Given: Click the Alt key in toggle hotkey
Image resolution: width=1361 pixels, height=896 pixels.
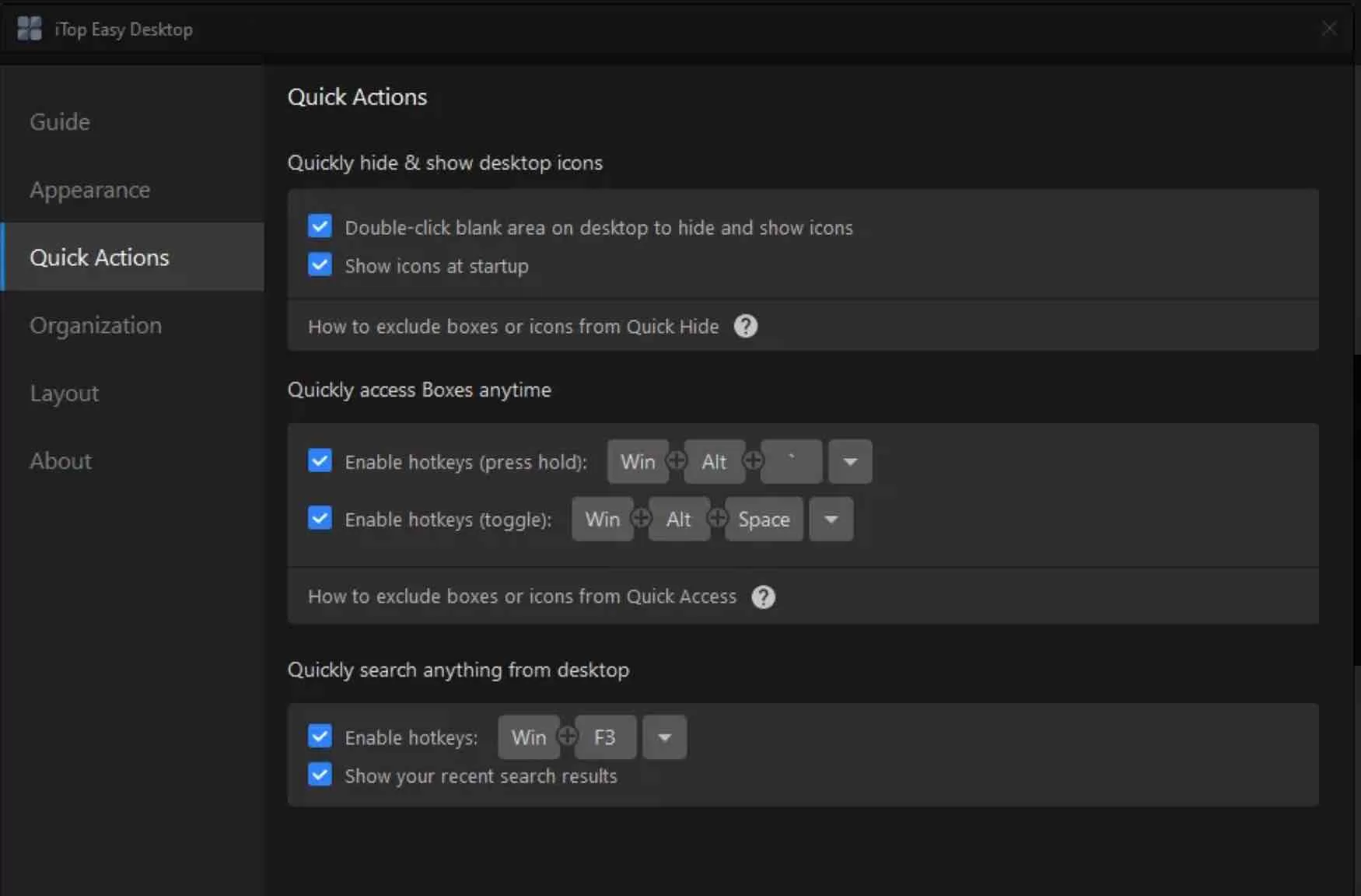Looking at the screenshot, I should click(678, 519).
